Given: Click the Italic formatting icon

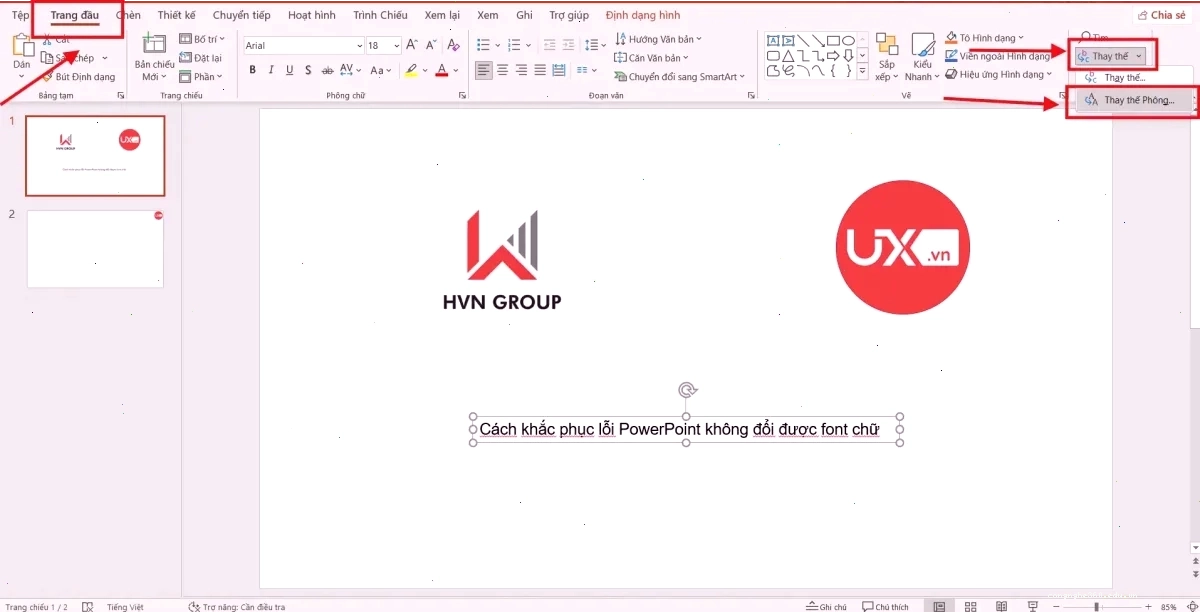Looking at the screenshot, I should [x=271, y=70].
